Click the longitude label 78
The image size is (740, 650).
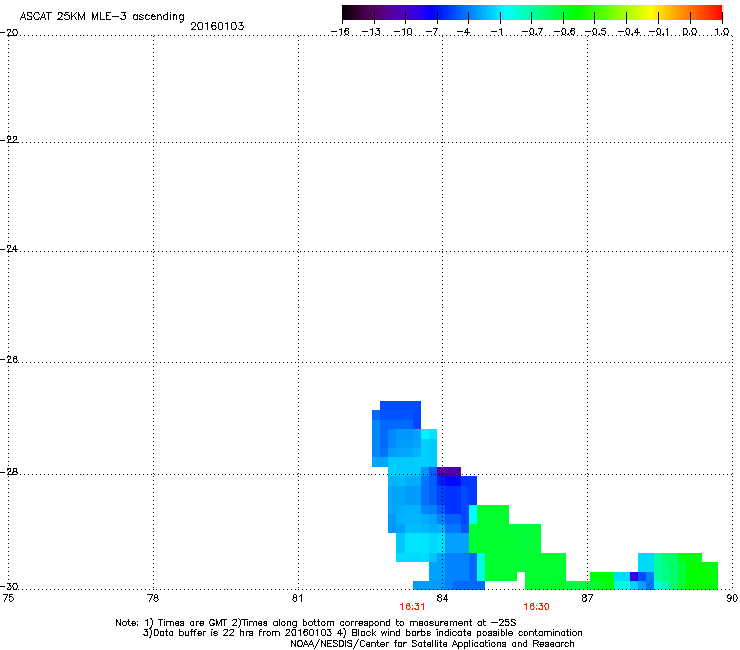pyautogui.click(x=153, y=598)
